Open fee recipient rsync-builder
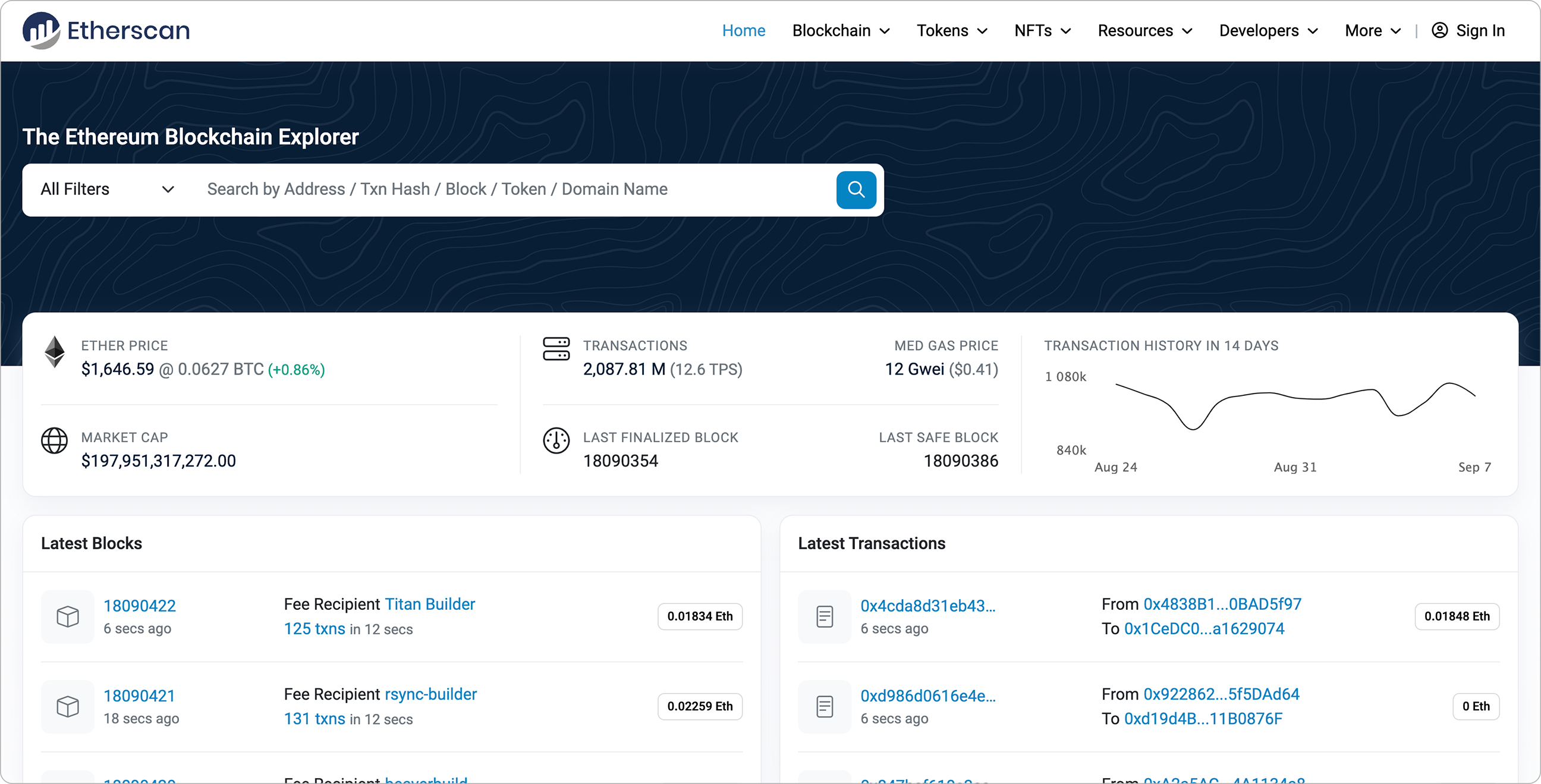The width and height of the screenshot is (1541, 784). coord(430,694)
